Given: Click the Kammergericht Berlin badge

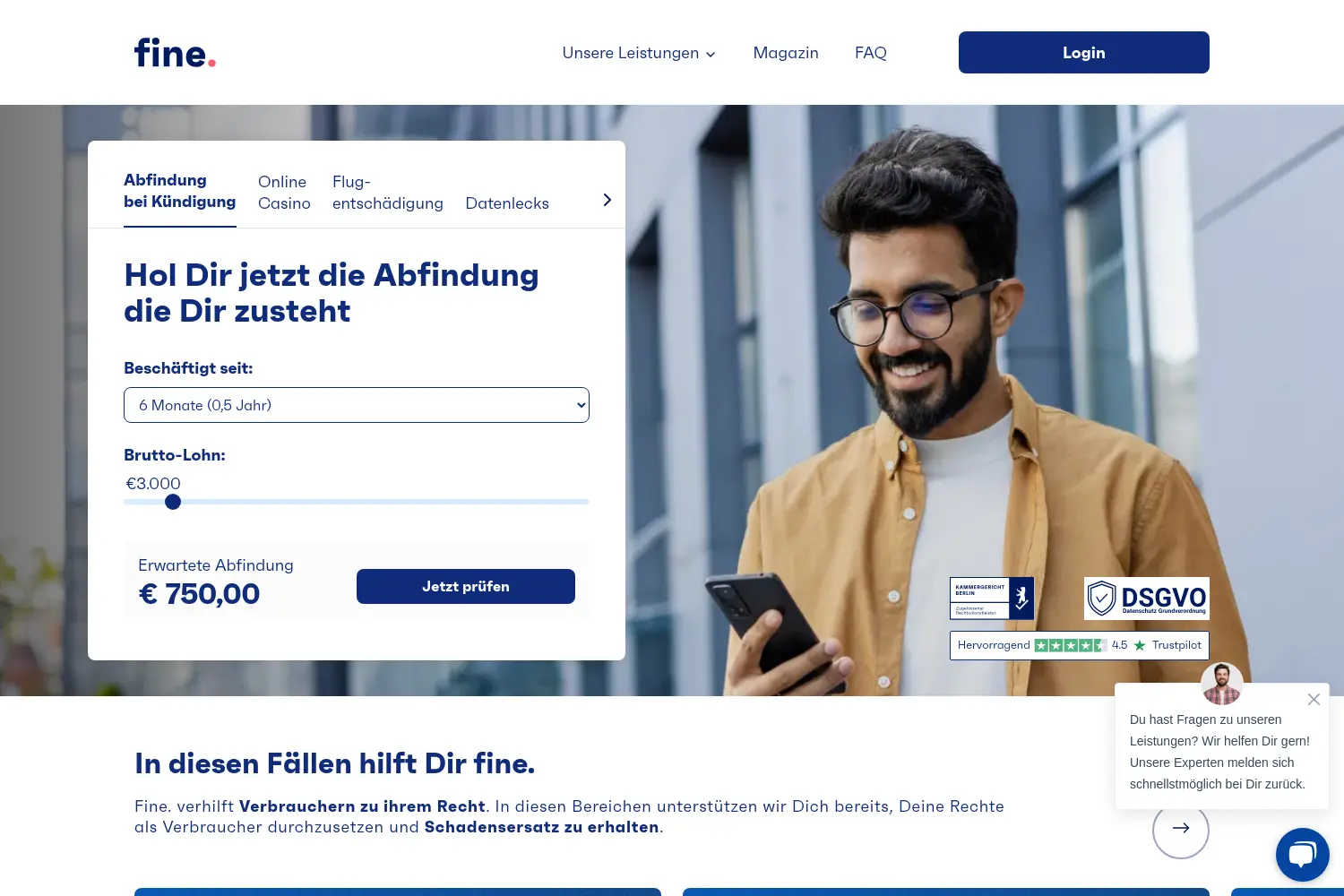Looking at the screenshot, I should point(992,599).
